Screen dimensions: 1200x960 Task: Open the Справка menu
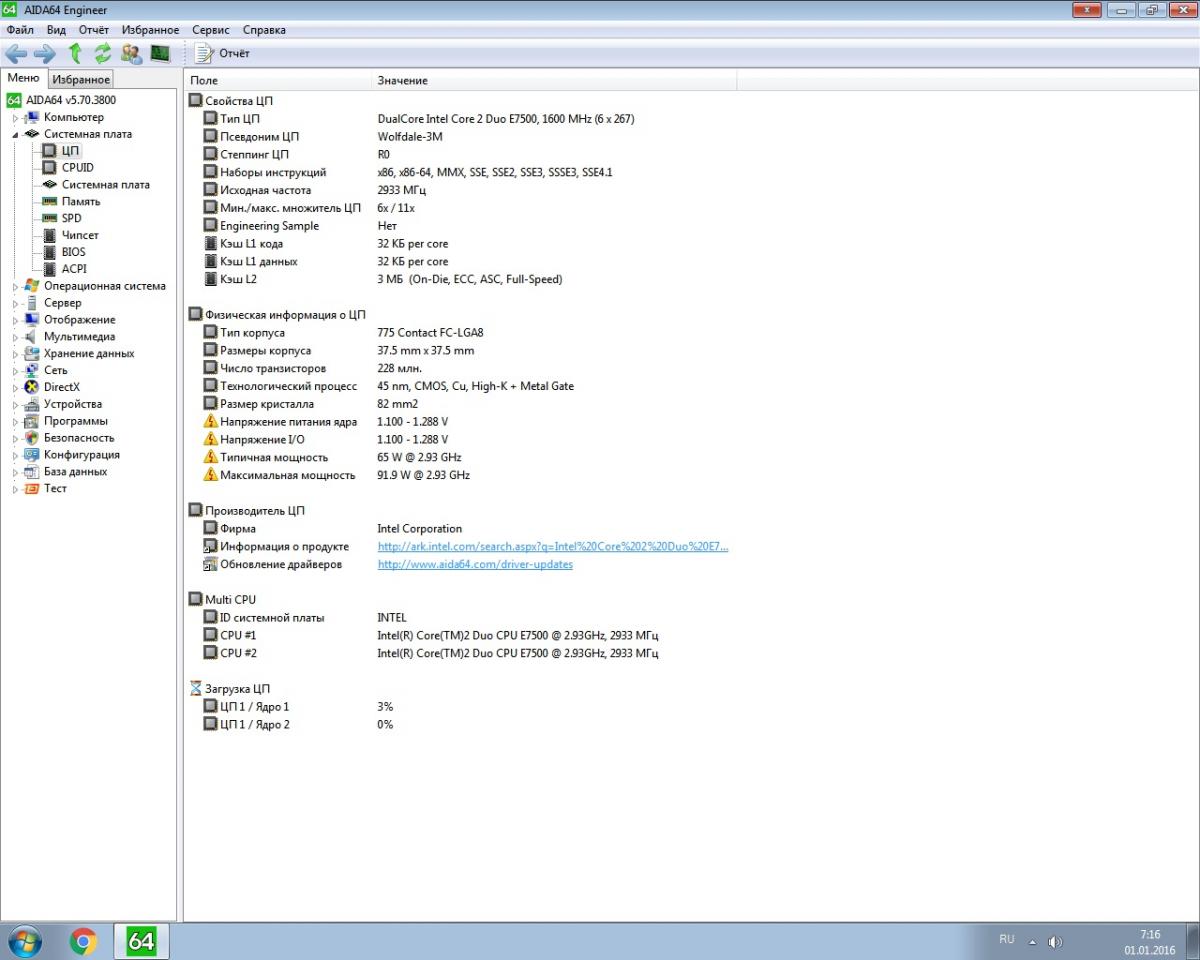264,30
